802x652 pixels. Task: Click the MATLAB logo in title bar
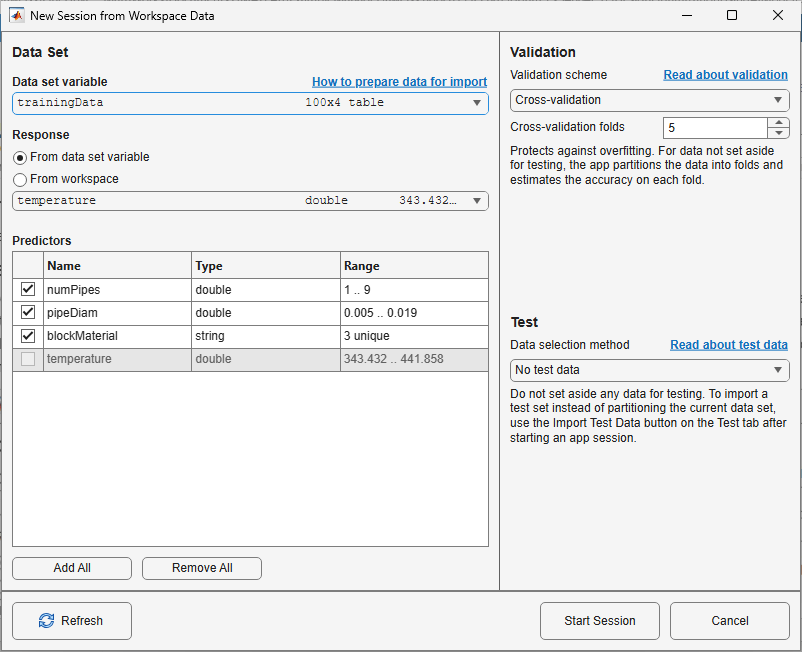(16, 15)
